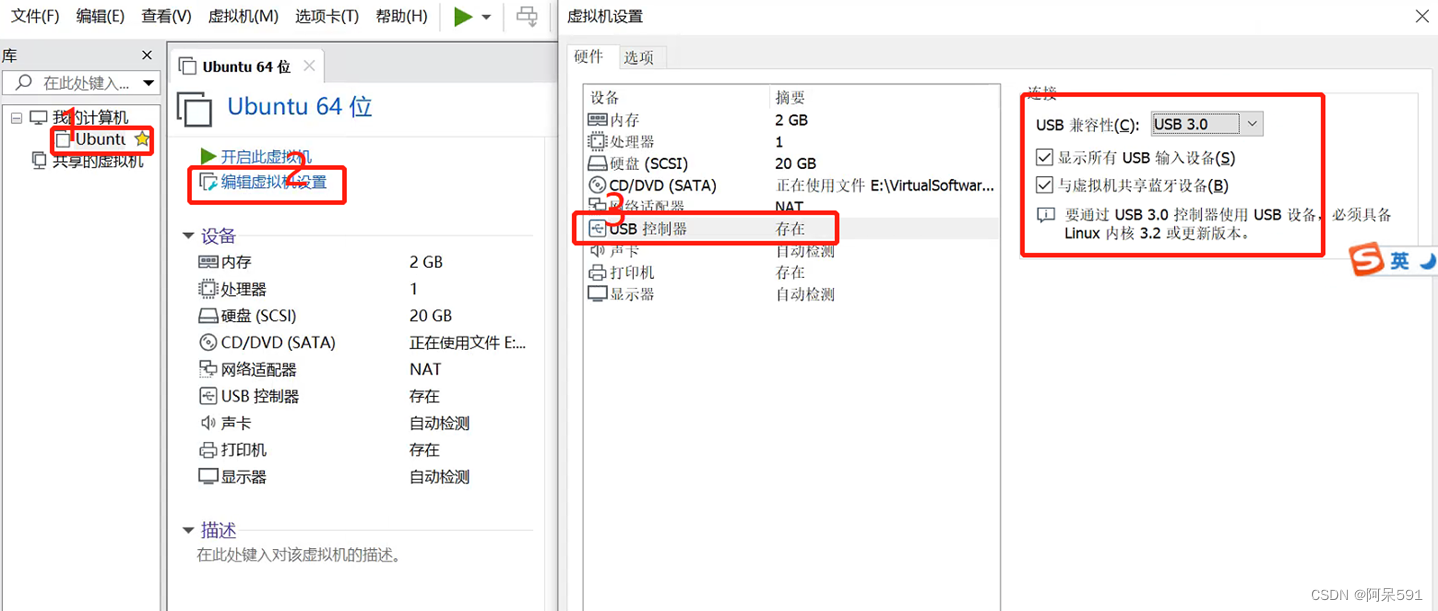Click the 硬盘 (SCSI) disk icon in summary
The width and height of the screenshot is (1438, 611).
(208, 316)
